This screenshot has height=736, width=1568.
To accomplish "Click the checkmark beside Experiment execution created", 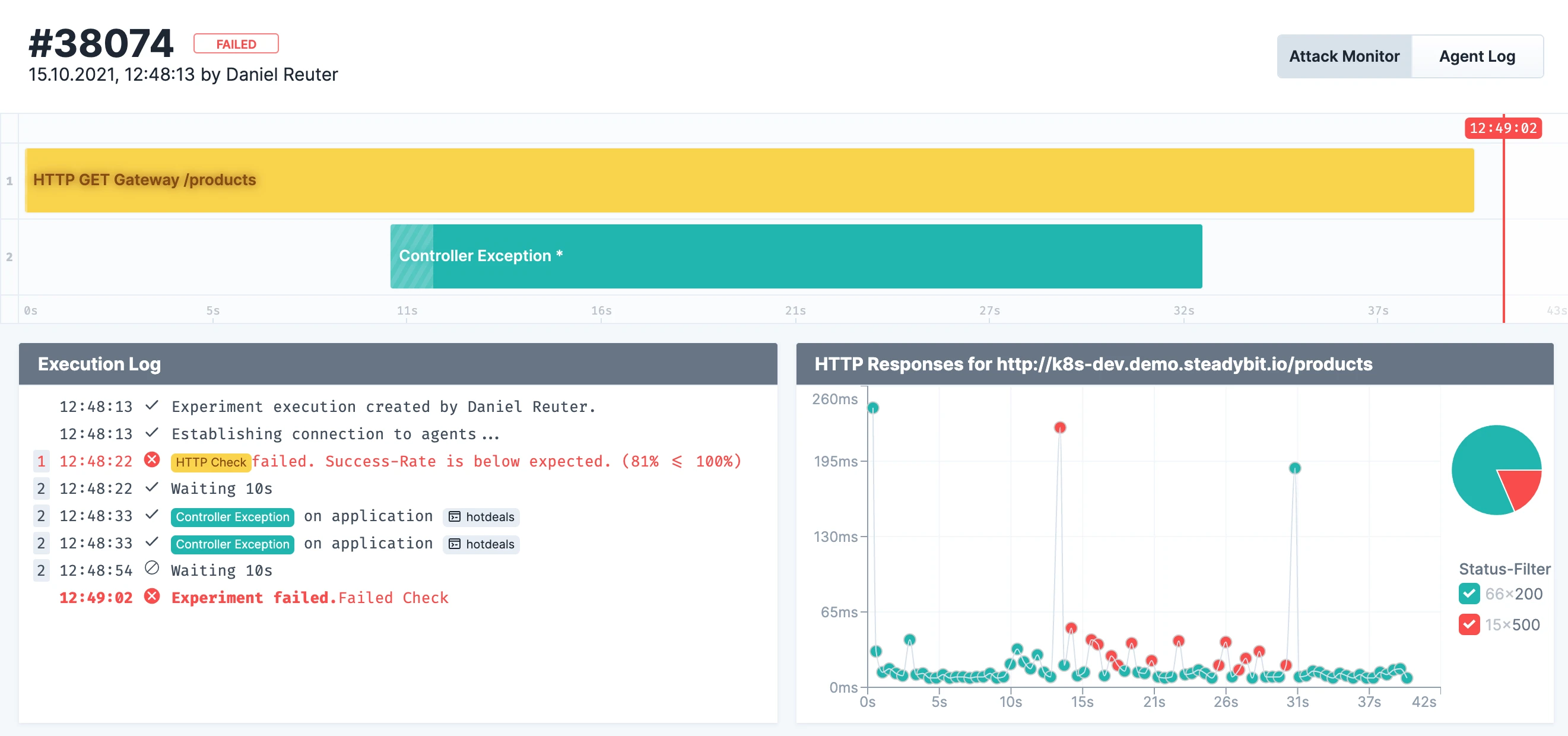I will click(151, 405).
